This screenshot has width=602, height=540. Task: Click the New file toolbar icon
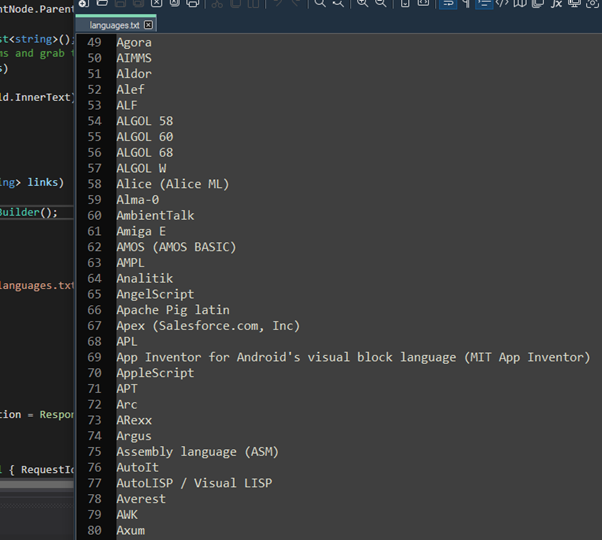pos(84,3)
